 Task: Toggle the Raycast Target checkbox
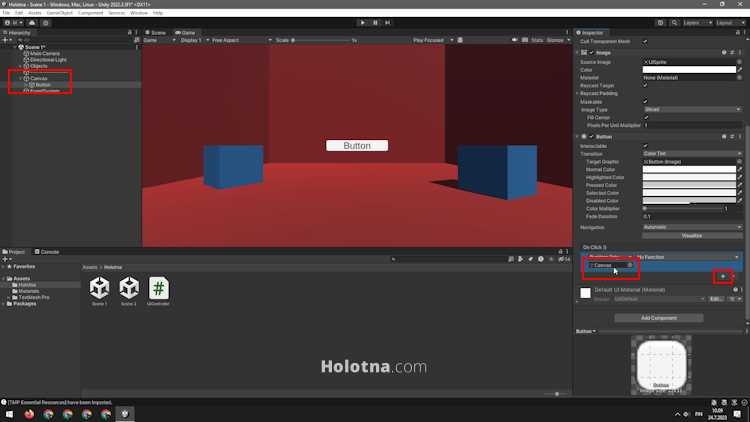645,85
